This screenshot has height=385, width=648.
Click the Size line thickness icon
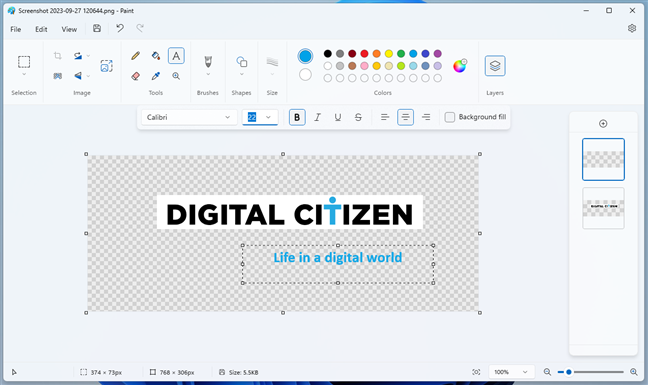tap(272, 62)
